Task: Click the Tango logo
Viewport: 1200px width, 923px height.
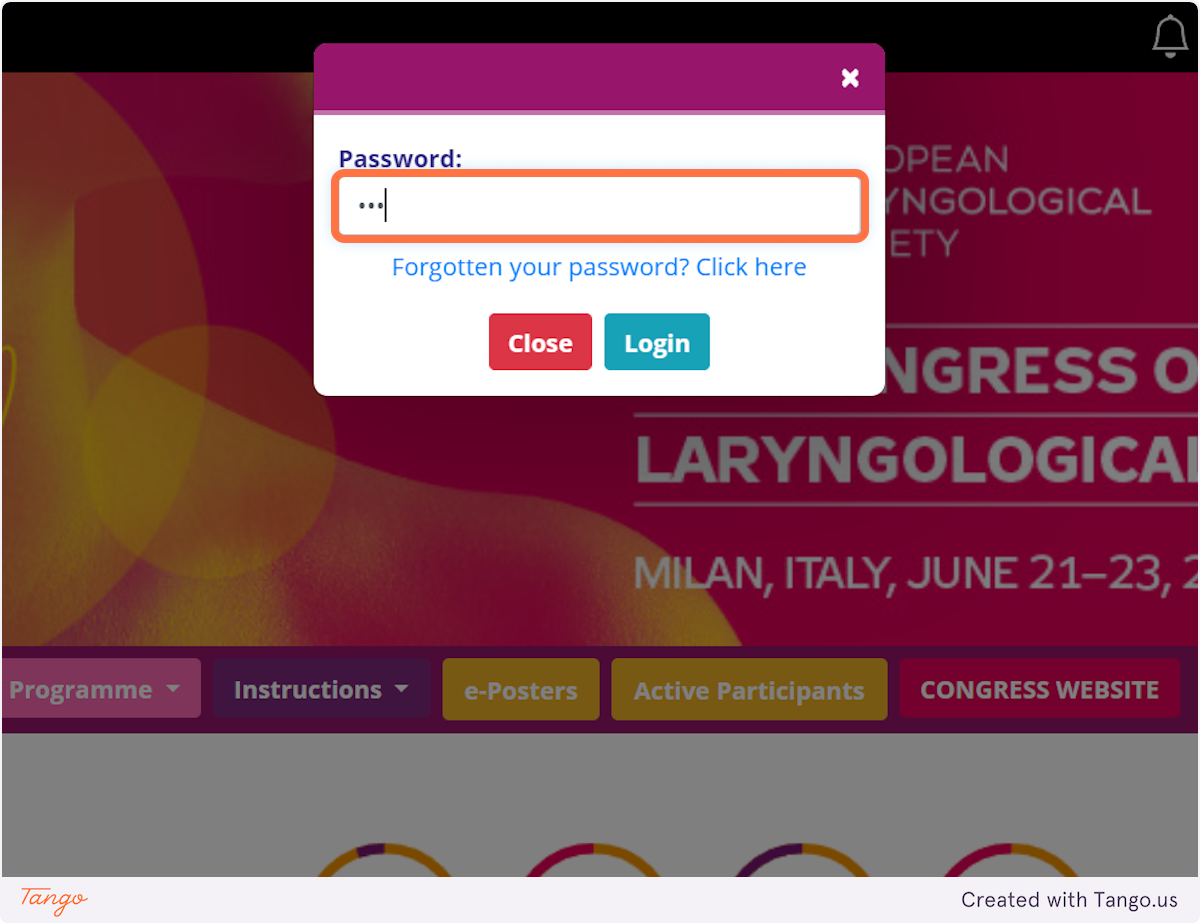Action: click(x=54, y=899)
